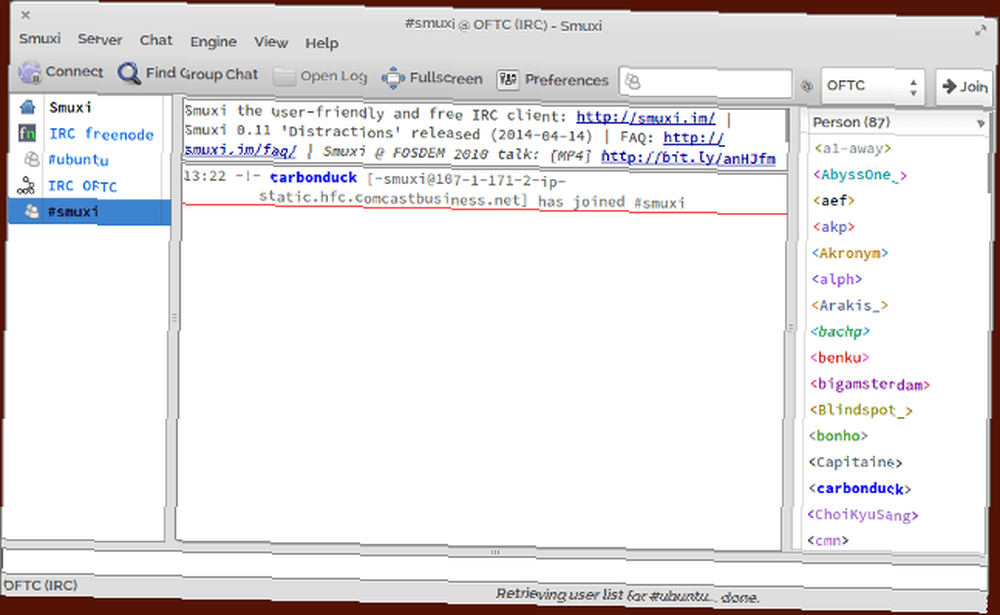This screenshot has width=1000, height=615.
Task: Click the group icon beside #smuxi
Action: [31, 211]
